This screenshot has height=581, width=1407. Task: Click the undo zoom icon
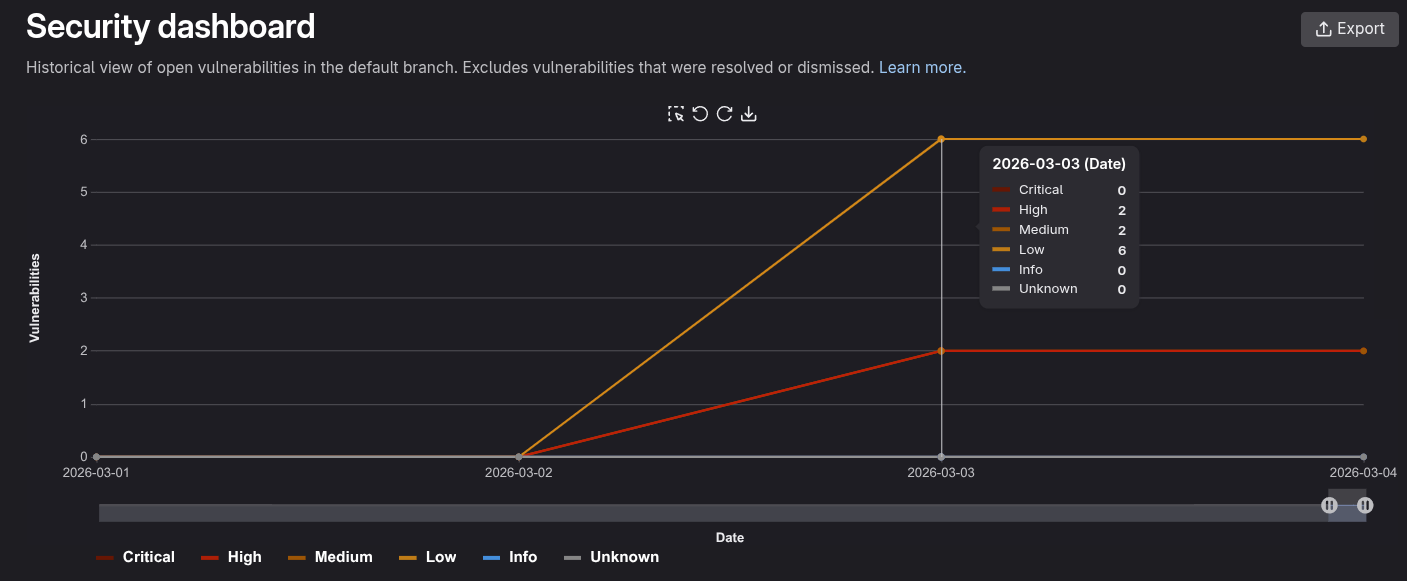coord(699,113)
